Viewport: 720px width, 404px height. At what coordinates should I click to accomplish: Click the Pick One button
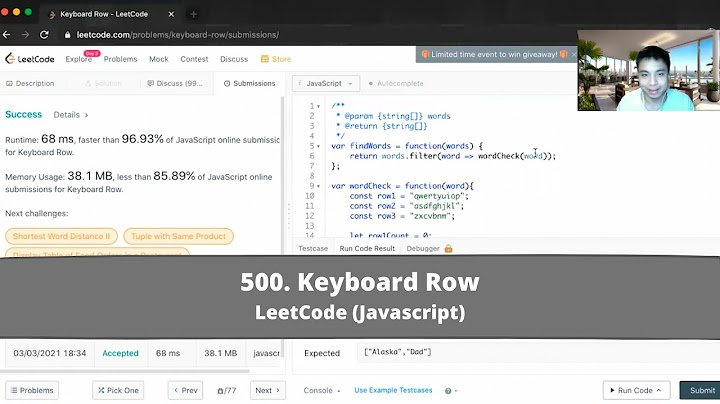coord(118,390)
